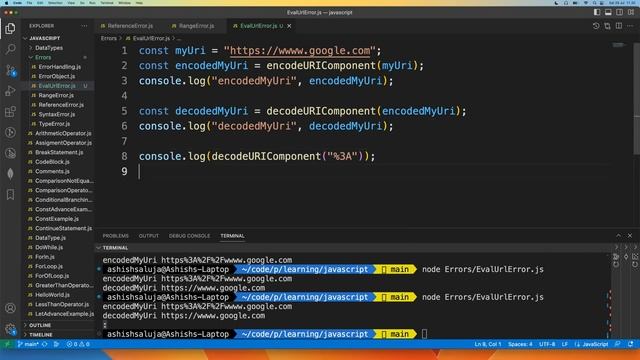Open SyntaxError.js in the explorer
Viewport: 640px width, 360px height.
57,114
